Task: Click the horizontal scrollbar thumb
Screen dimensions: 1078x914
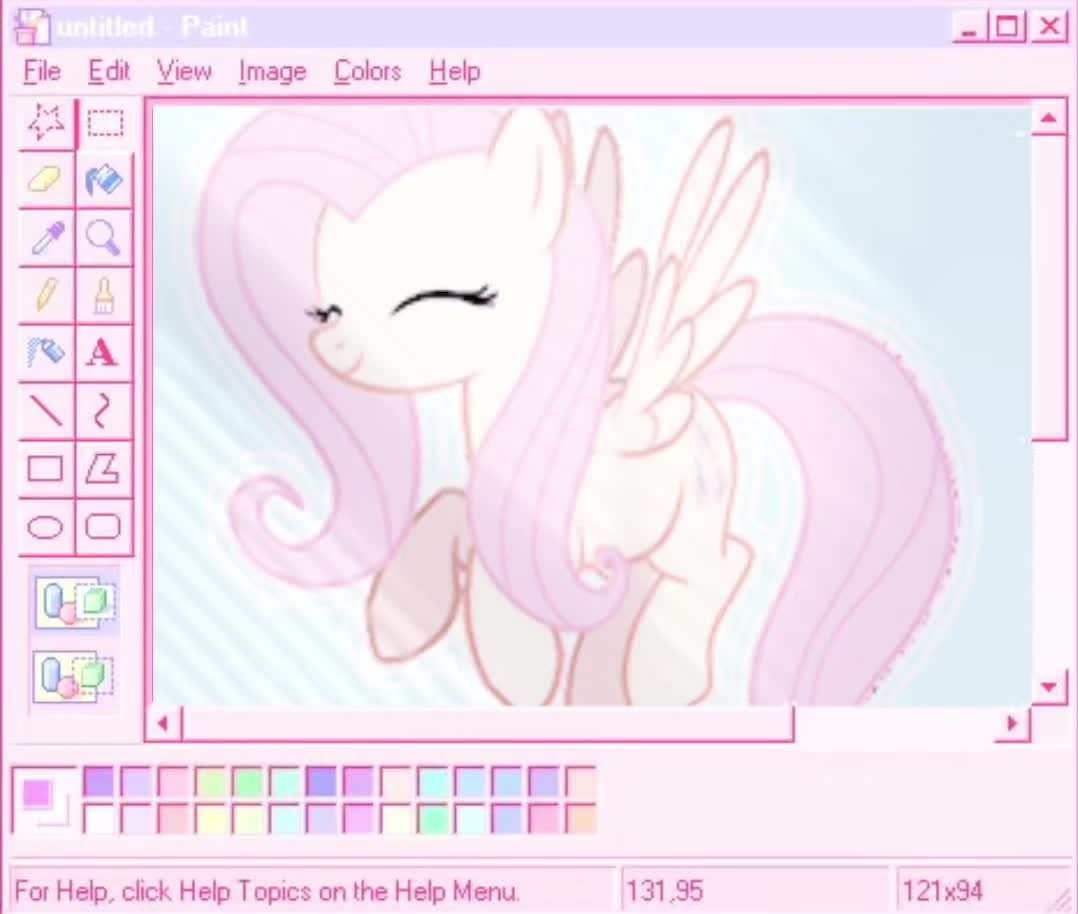Action: pyautogui.click(x=487, y=723)
